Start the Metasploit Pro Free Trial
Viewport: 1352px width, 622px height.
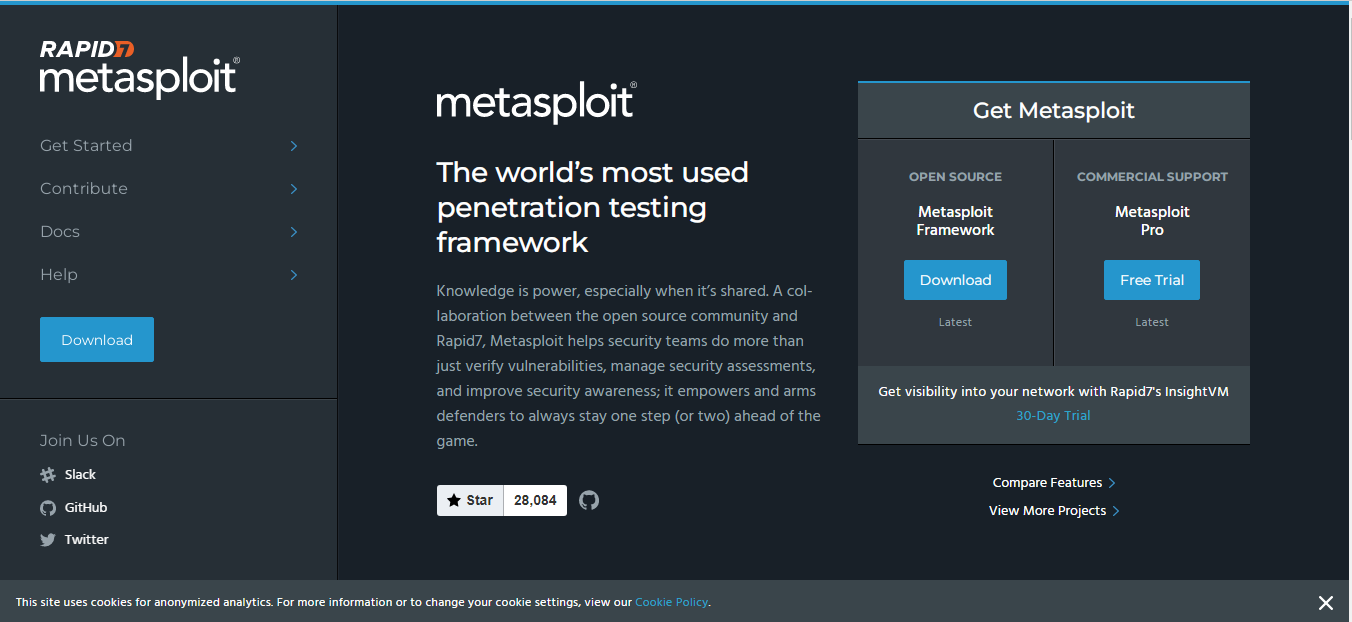click(x=1152, y=280)
